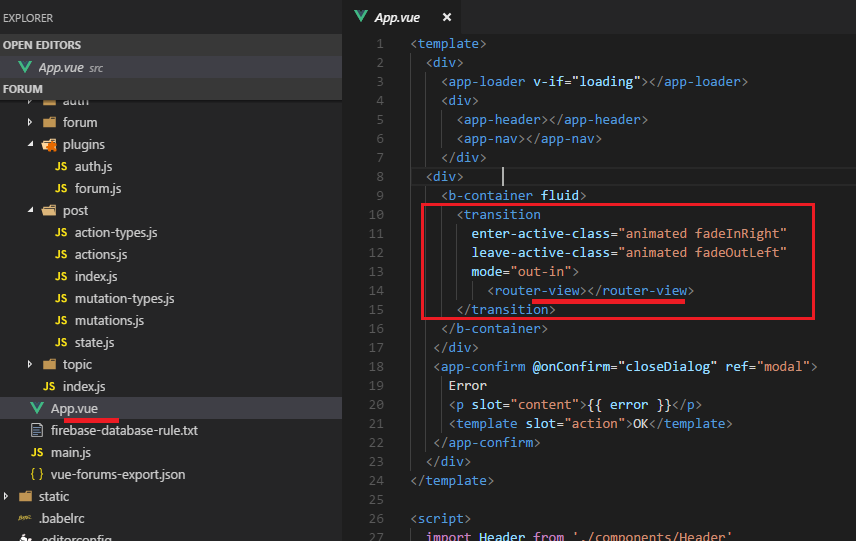Click the Babel icon beside .babelrc
Screen dimensions: 856x541
click(x=25, y=518)
